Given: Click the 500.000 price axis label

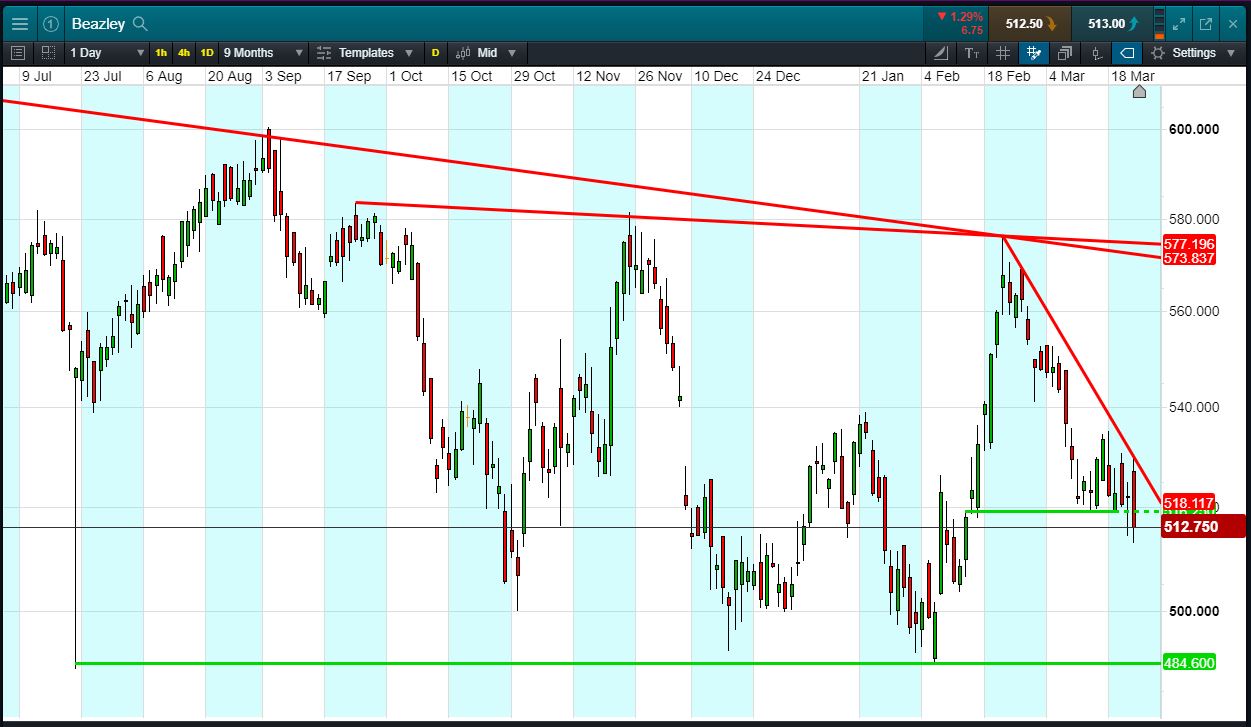Looking at the screenshot, I should pyautogui.click(x=1193, y=611).
